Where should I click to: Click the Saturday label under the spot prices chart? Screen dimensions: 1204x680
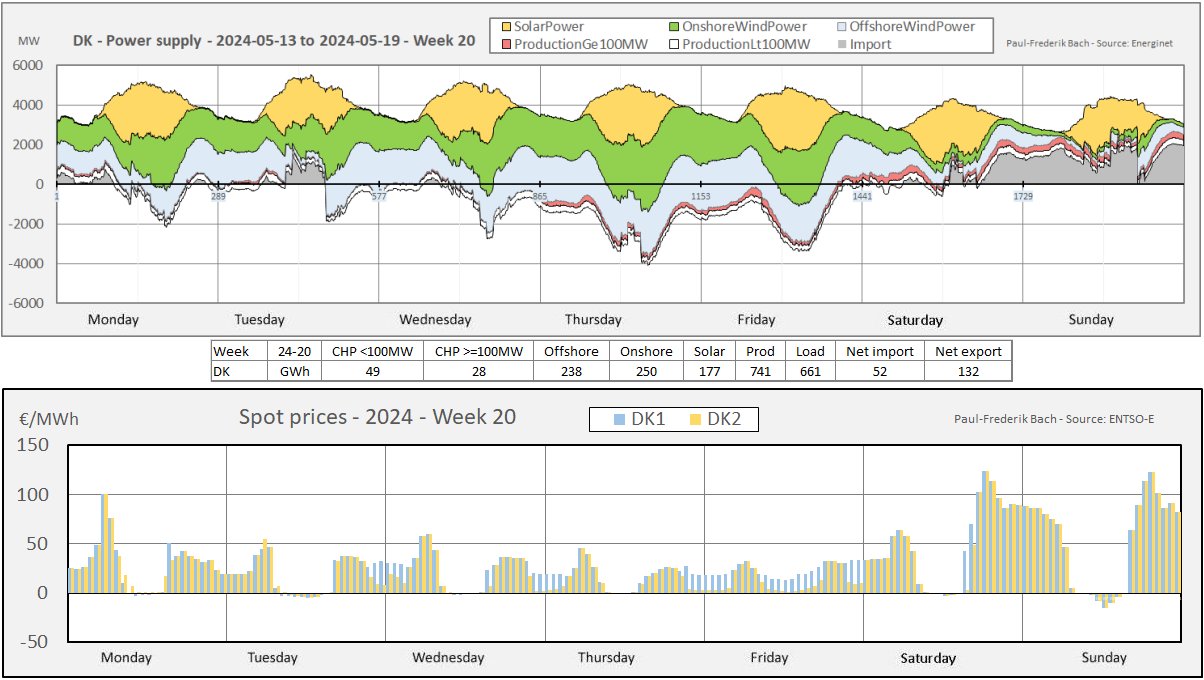tap(928, 658)
